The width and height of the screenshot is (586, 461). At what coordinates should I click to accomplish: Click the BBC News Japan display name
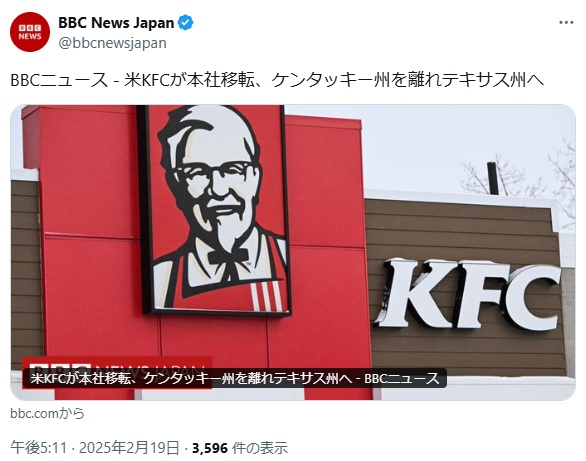[x=116, y=23]
